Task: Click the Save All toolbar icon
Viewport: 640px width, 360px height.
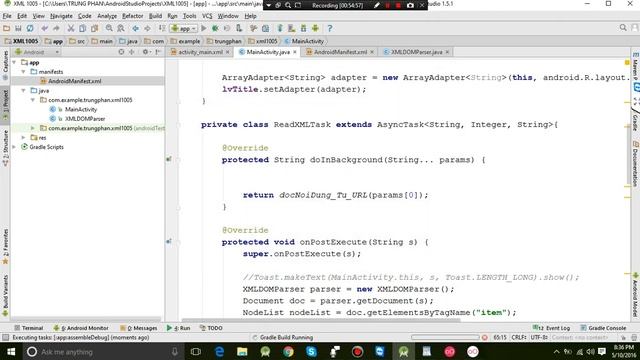Action: (18, 28)
